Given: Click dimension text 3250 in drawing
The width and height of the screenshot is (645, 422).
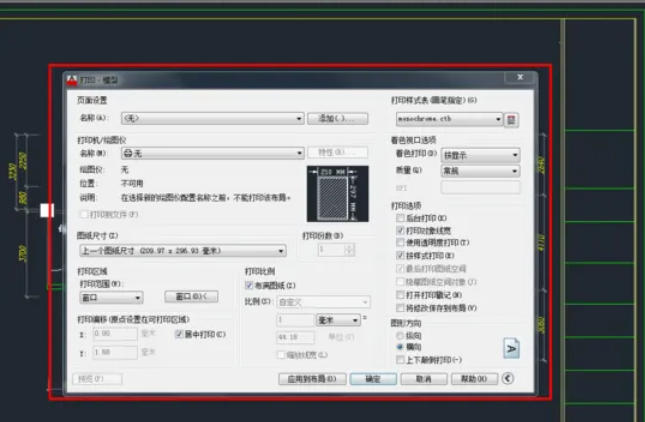Looking at the screenshot, I should [12, 172].
